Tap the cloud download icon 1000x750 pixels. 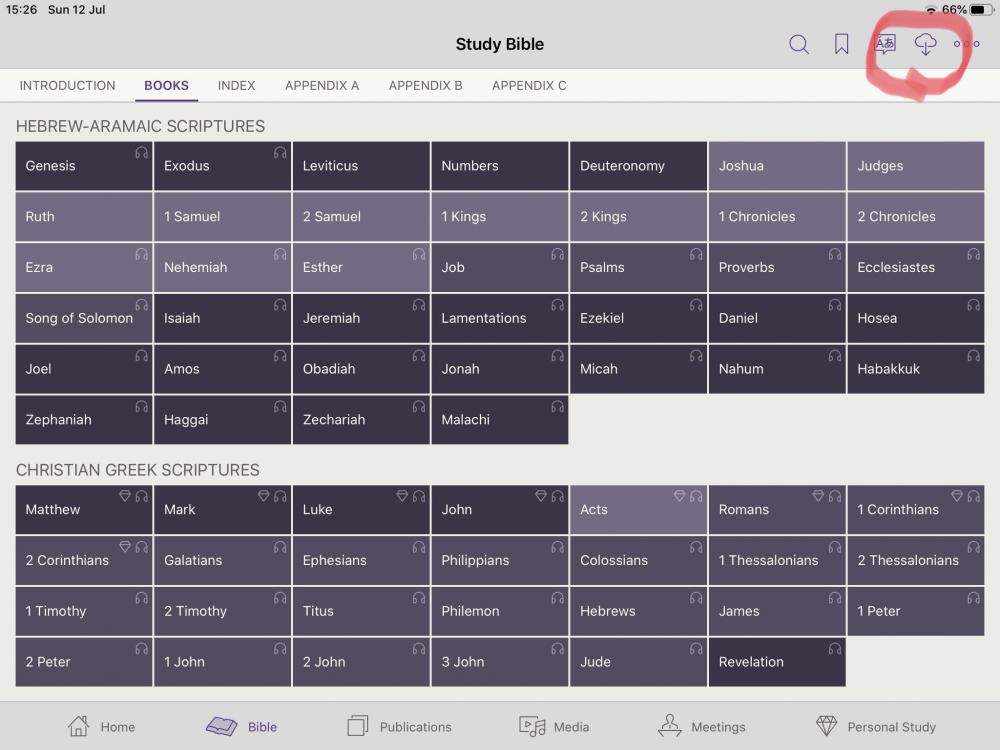926,44
